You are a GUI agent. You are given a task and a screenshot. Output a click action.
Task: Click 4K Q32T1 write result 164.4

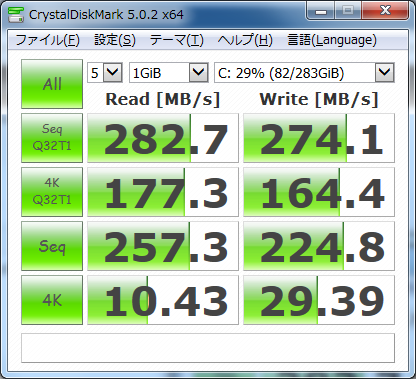pos(319,192)
